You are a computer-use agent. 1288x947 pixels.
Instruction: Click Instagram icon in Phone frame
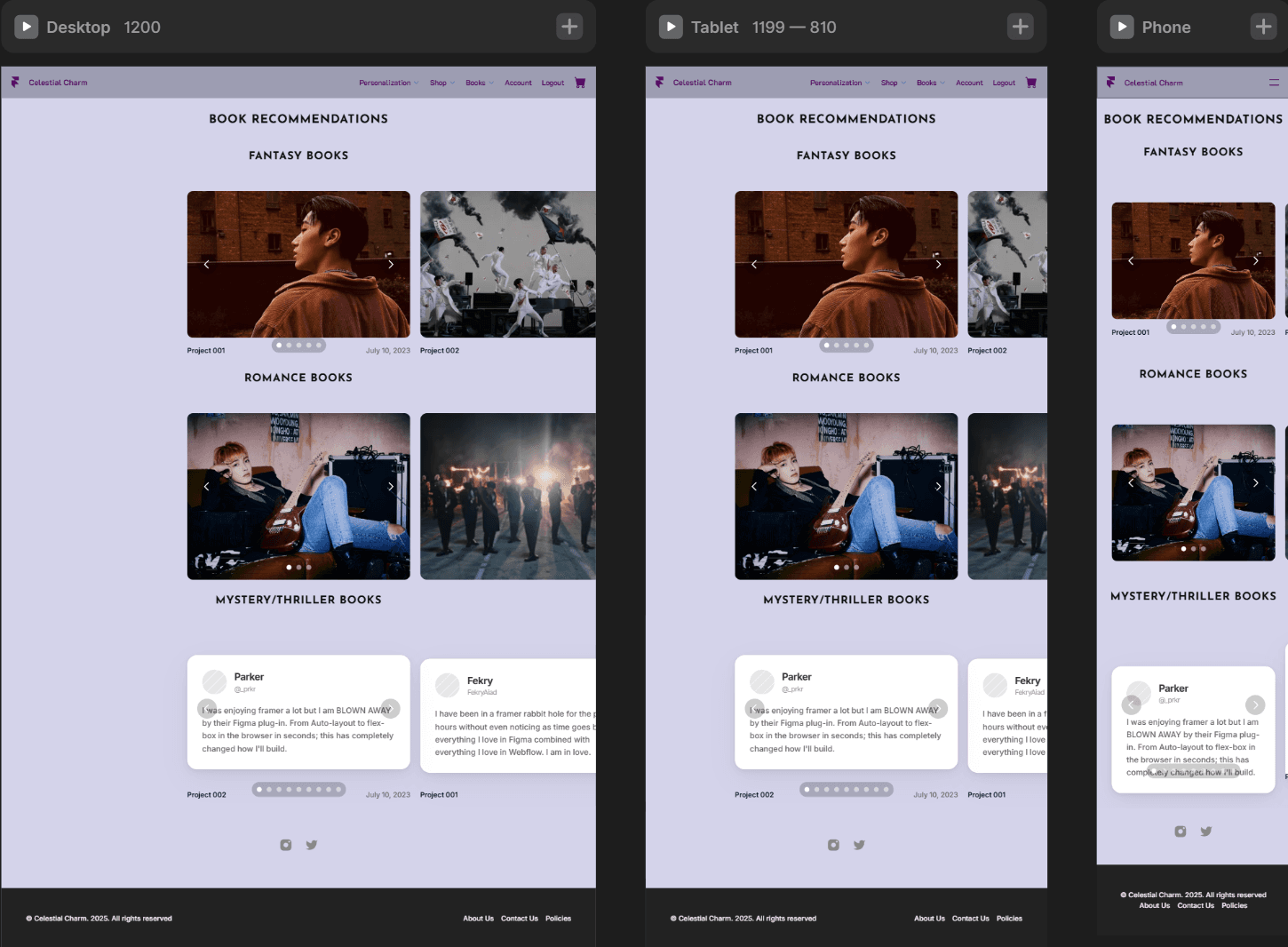(x=1181, y=832)
